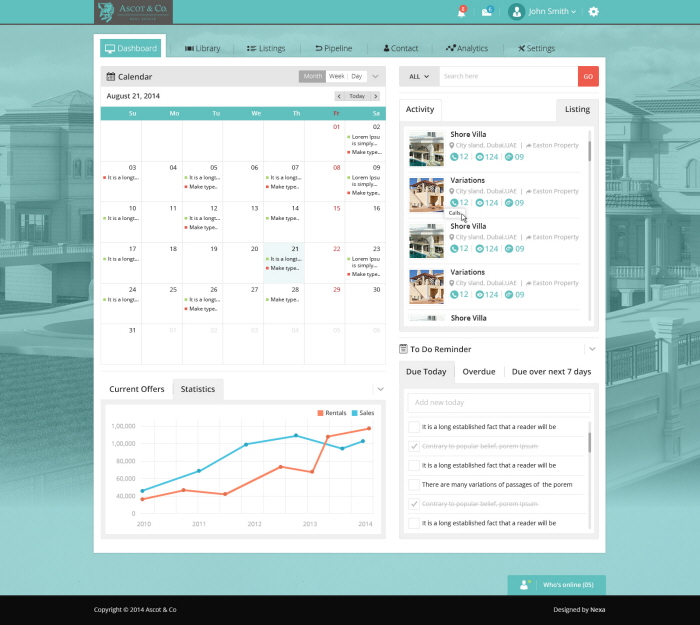Click the 09 icon of first Shore Villa

509,157
